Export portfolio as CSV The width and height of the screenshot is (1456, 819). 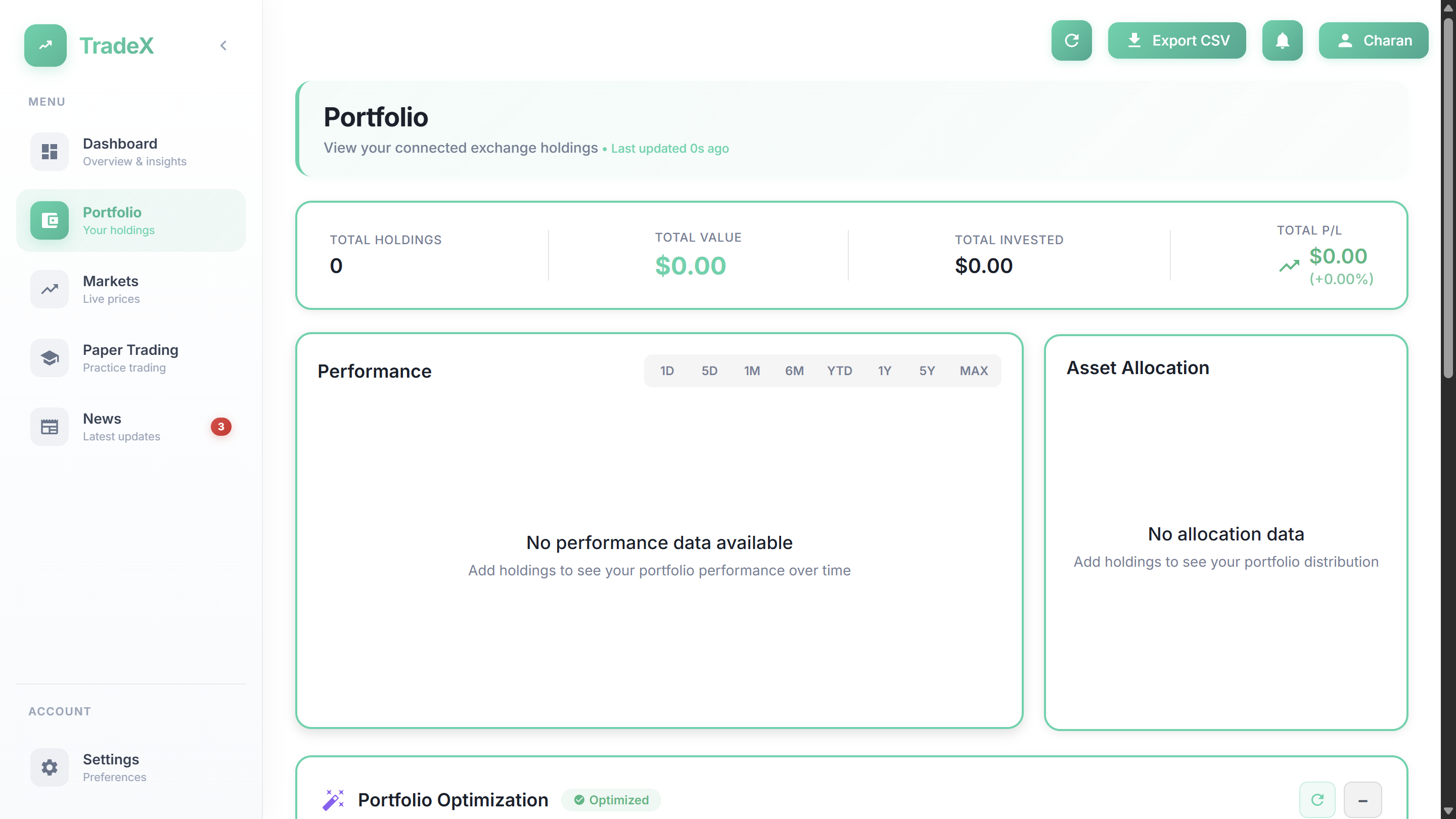(1176, 40)
